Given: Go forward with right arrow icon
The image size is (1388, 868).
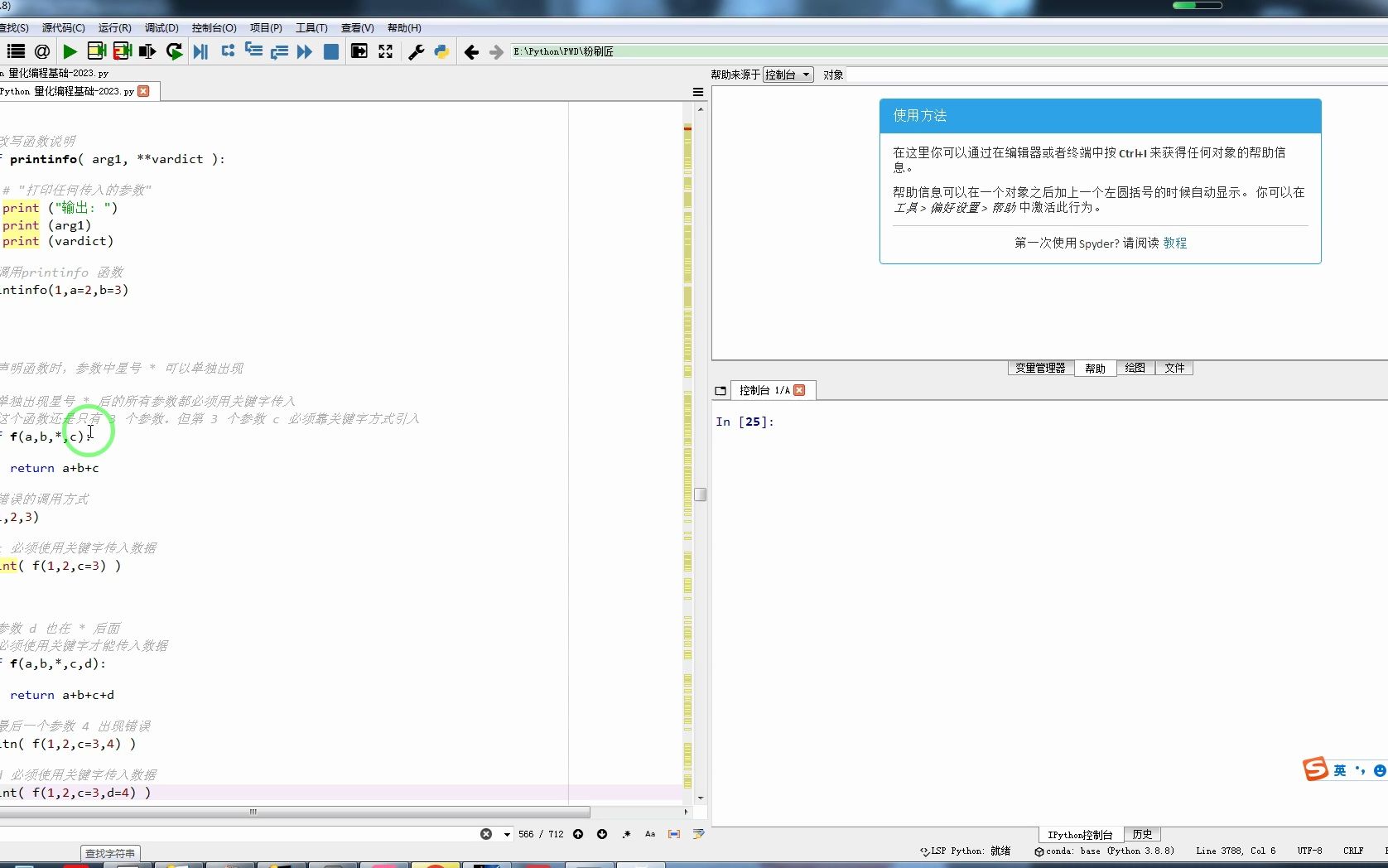Looking at the screenshot, I should click(x=496, y=51).
